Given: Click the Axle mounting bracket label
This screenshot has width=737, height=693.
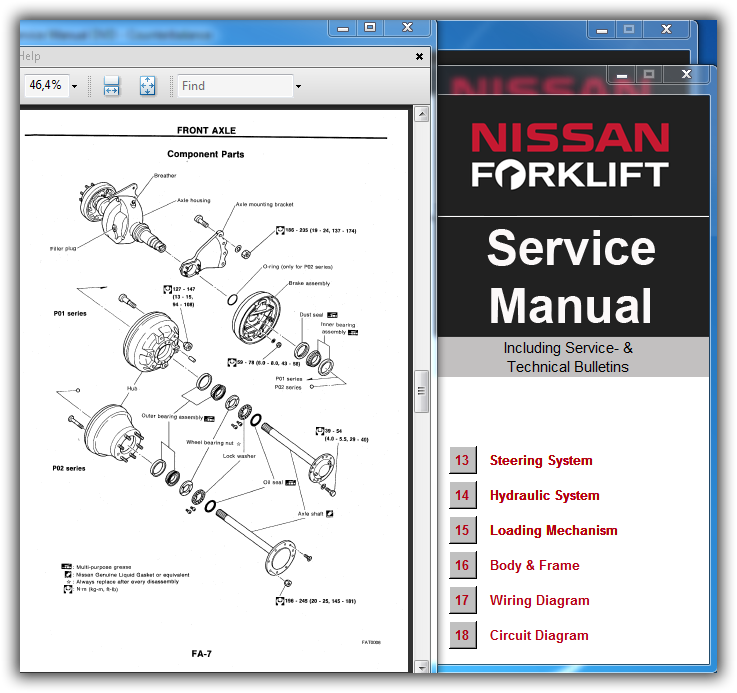Looking at the screenshot, I should (x=264, y=205).
